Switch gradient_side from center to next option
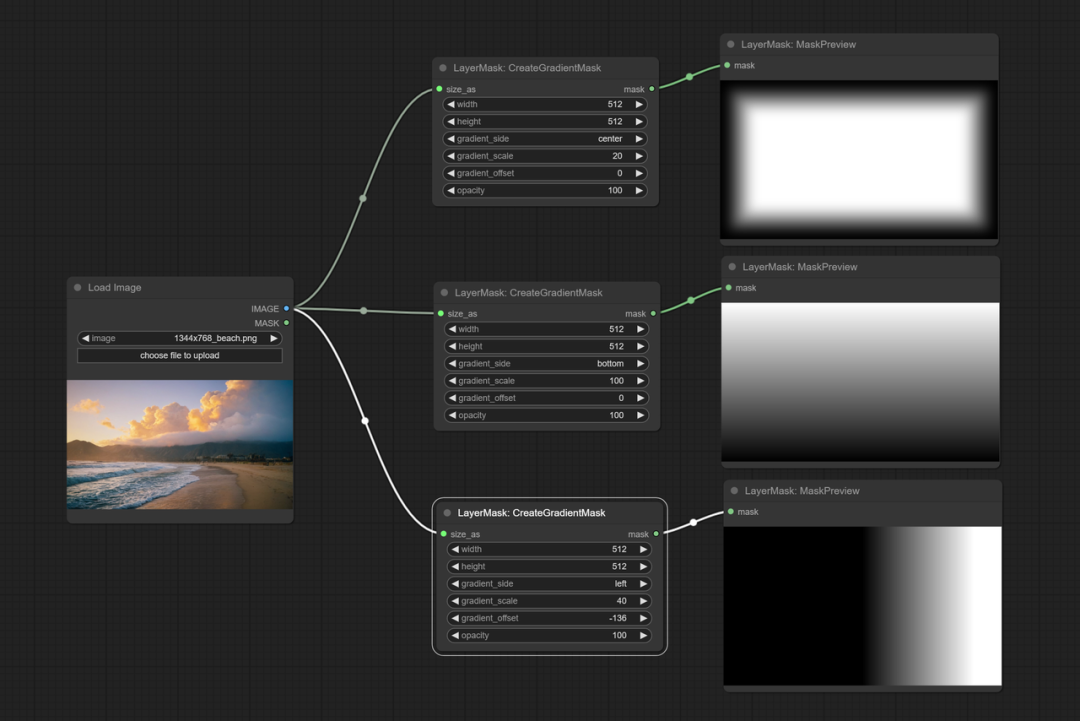The height and width of the screenshot is (721, 1080). pyautogui.click(x=639, y=138)
